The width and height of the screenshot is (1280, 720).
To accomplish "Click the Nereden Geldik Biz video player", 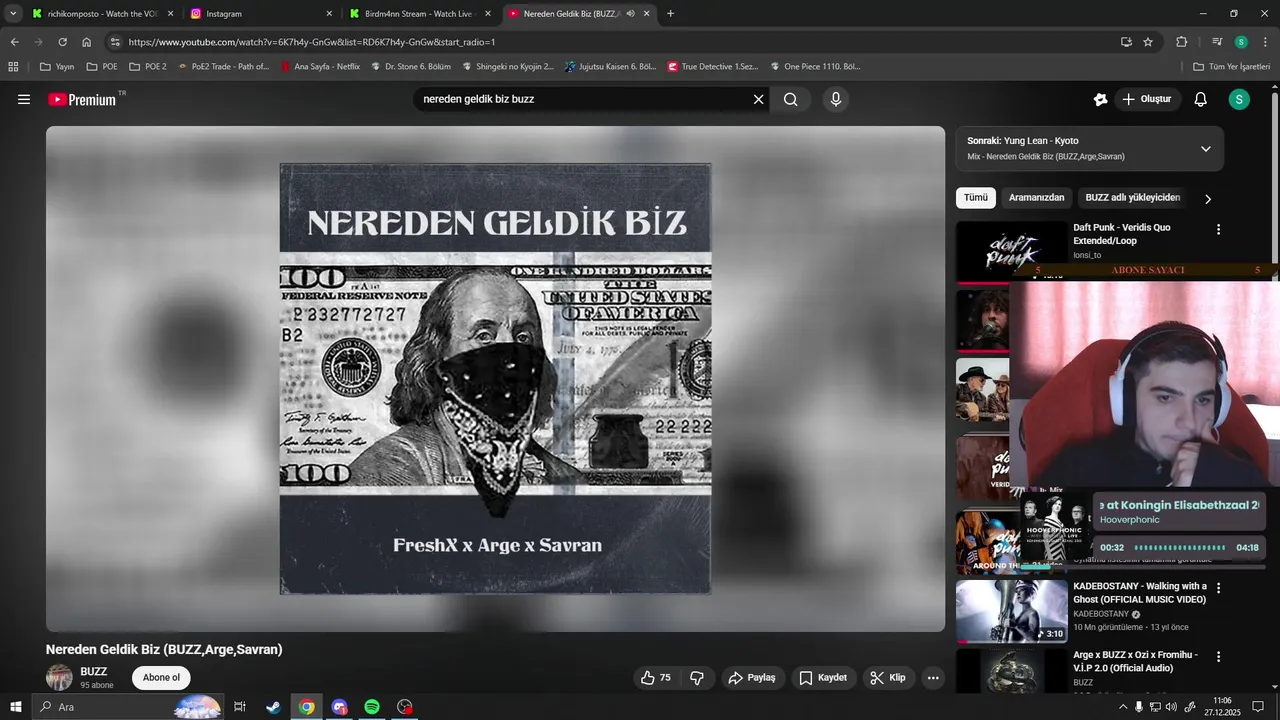I will click(x=495, y=379).
